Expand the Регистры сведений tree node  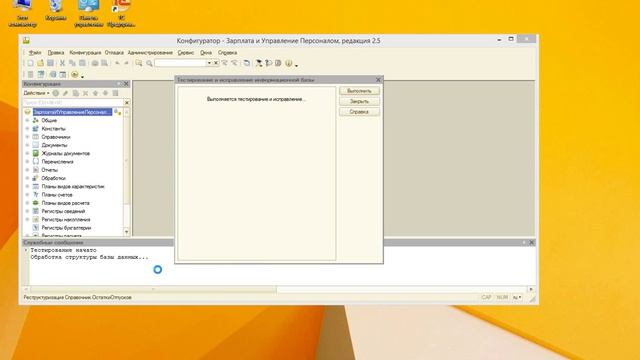click(27, 211)
